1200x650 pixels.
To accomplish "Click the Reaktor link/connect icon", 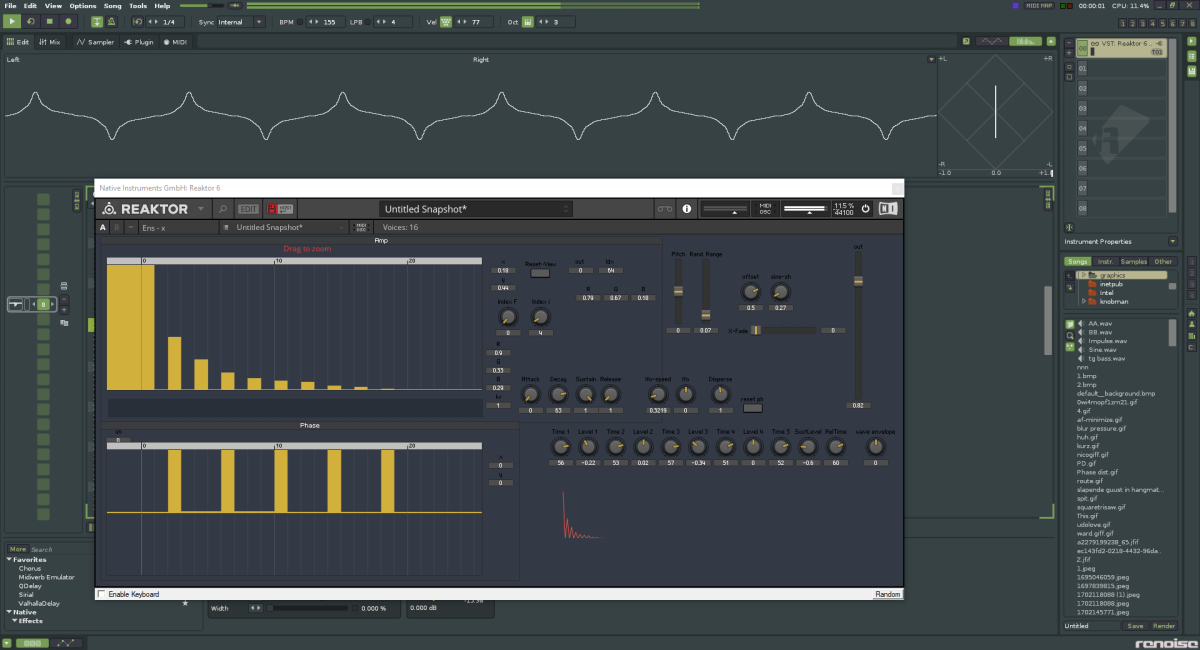I will click(x=663, y=209).
